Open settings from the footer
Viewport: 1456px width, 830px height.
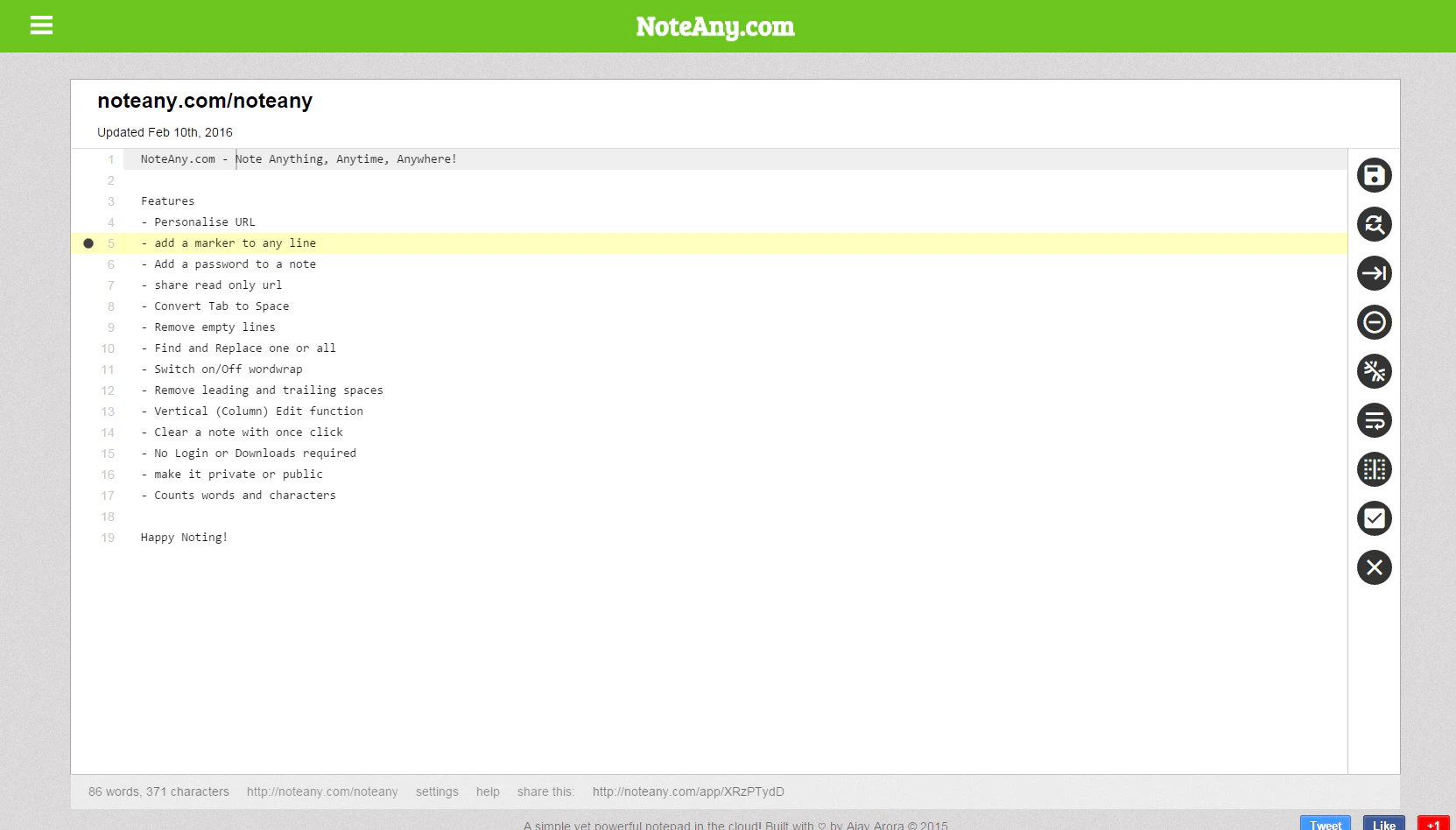coord(436,791)
